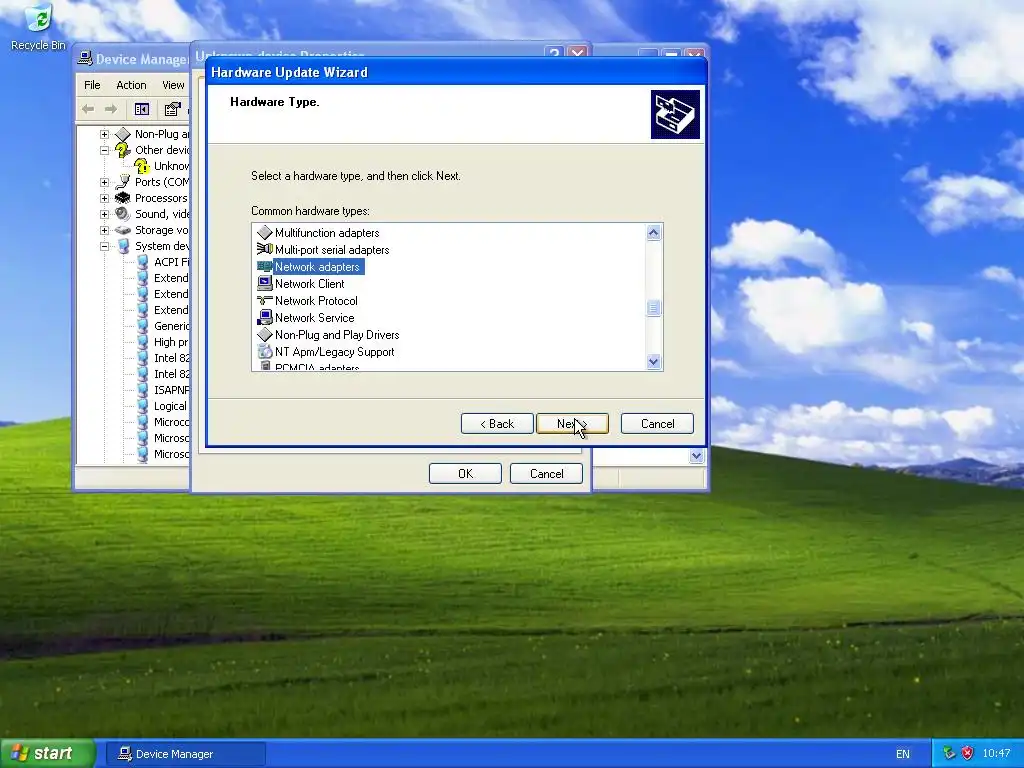Click the Multifunction adapters diamond icon

tap(264, 232)
